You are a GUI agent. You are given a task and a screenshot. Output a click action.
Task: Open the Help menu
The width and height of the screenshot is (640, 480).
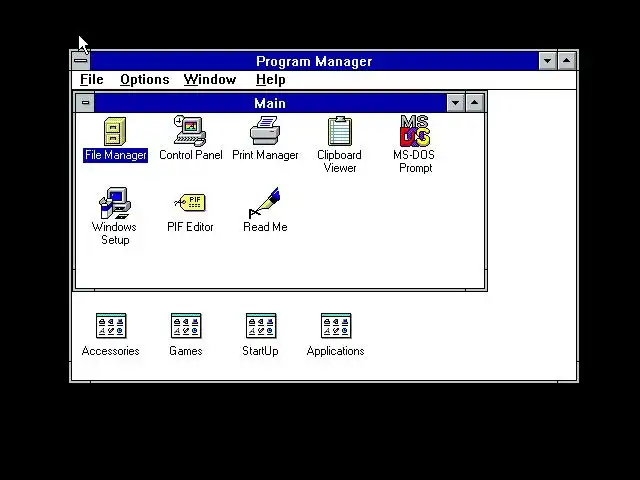tap(271, 80)
